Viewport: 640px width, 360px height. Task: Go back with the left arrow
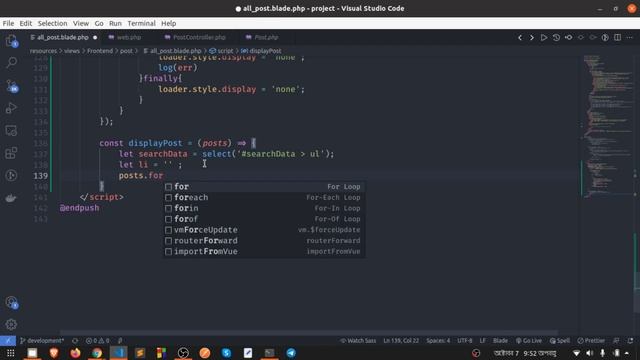520,38
